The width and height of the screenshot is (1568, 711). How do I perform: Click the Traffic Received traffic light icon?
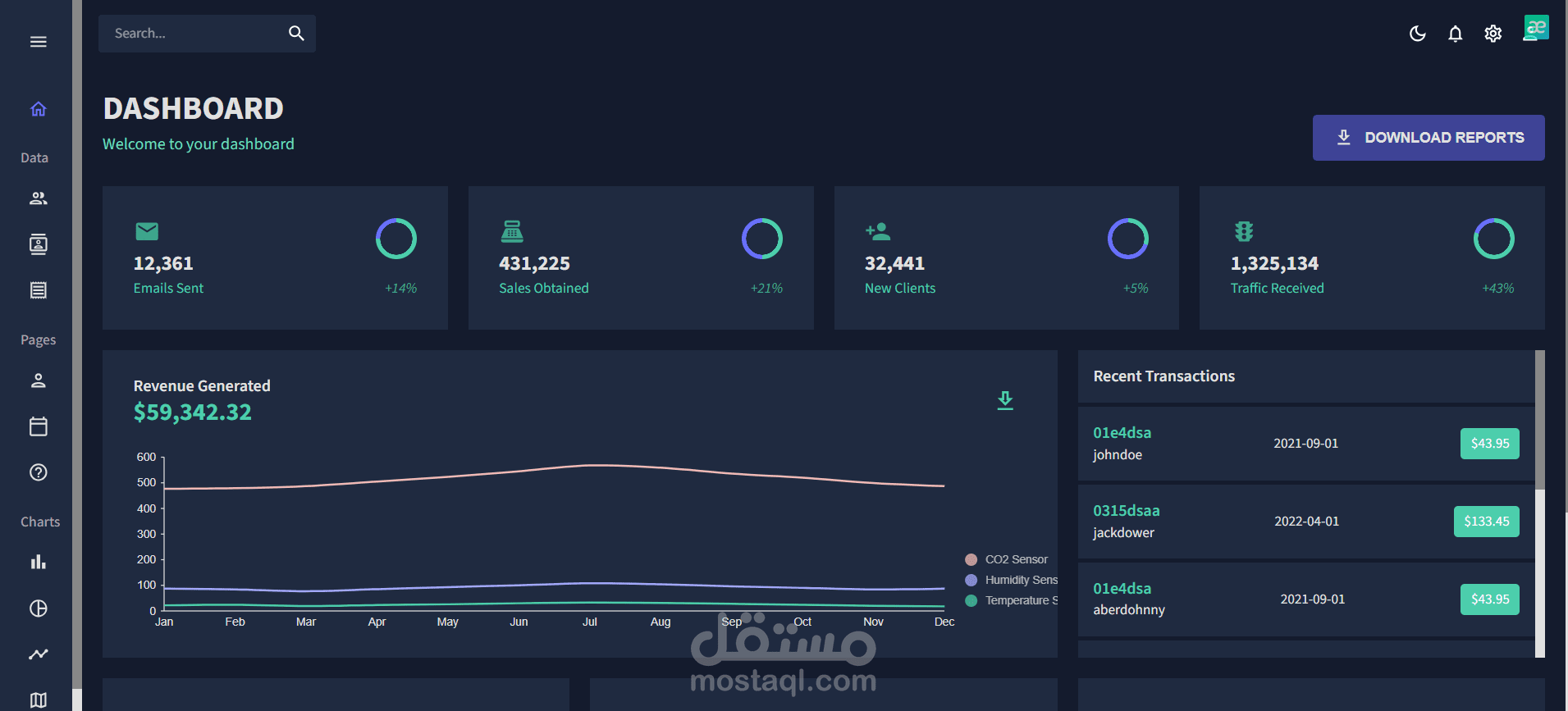pyautogui.click(x=1244, y=231)
